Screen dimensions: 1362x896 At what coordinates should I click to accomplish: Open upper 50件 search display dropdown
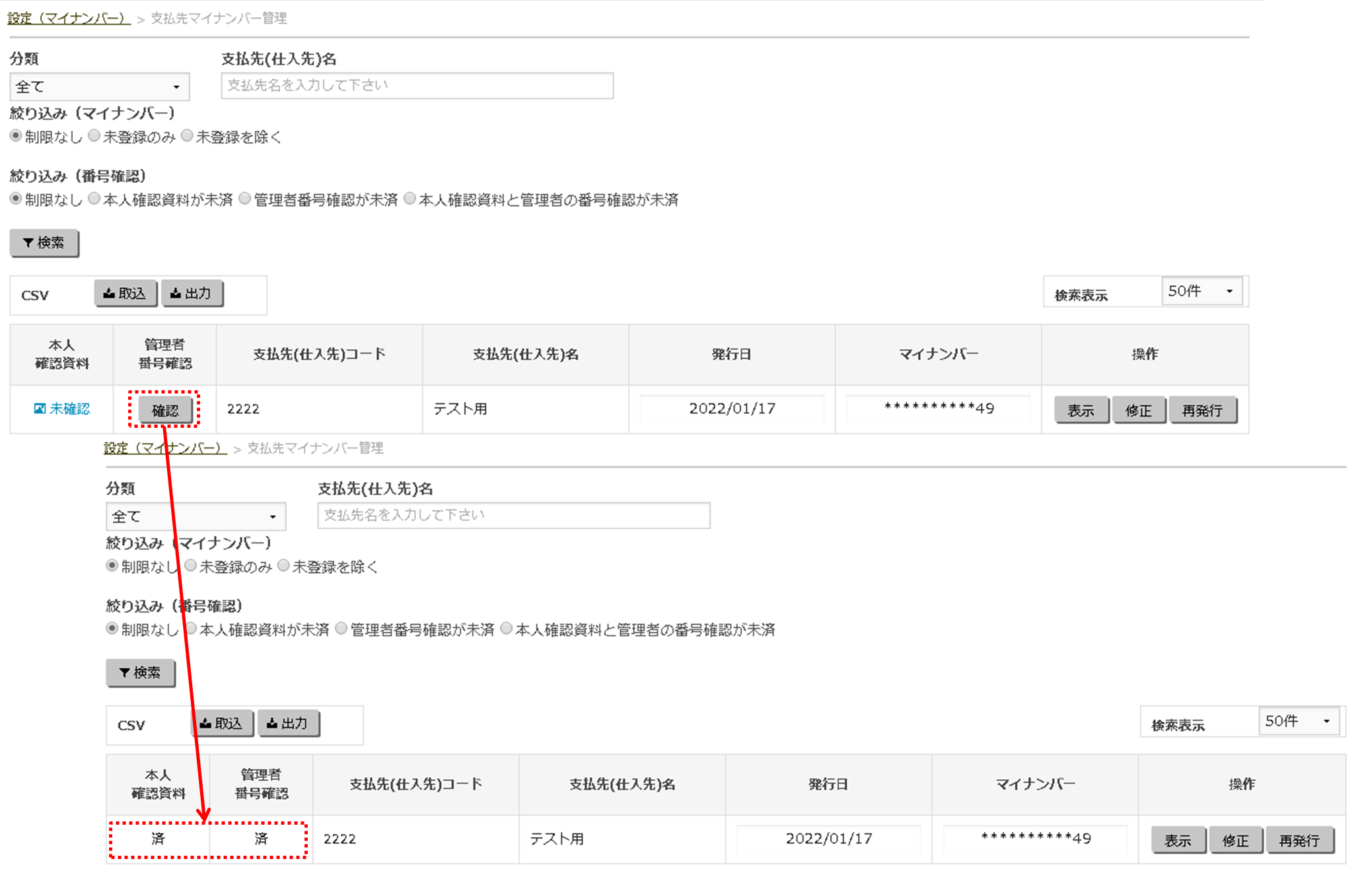coord(1201,291)
